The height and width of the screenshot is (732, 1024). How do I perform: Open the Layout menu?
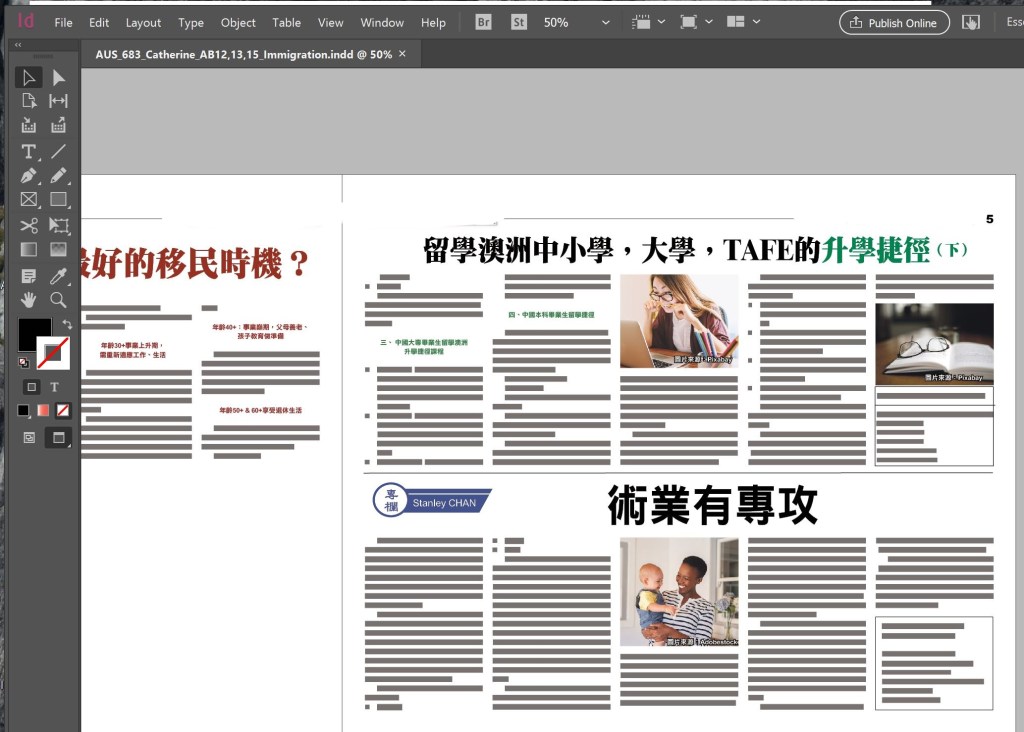143,22
